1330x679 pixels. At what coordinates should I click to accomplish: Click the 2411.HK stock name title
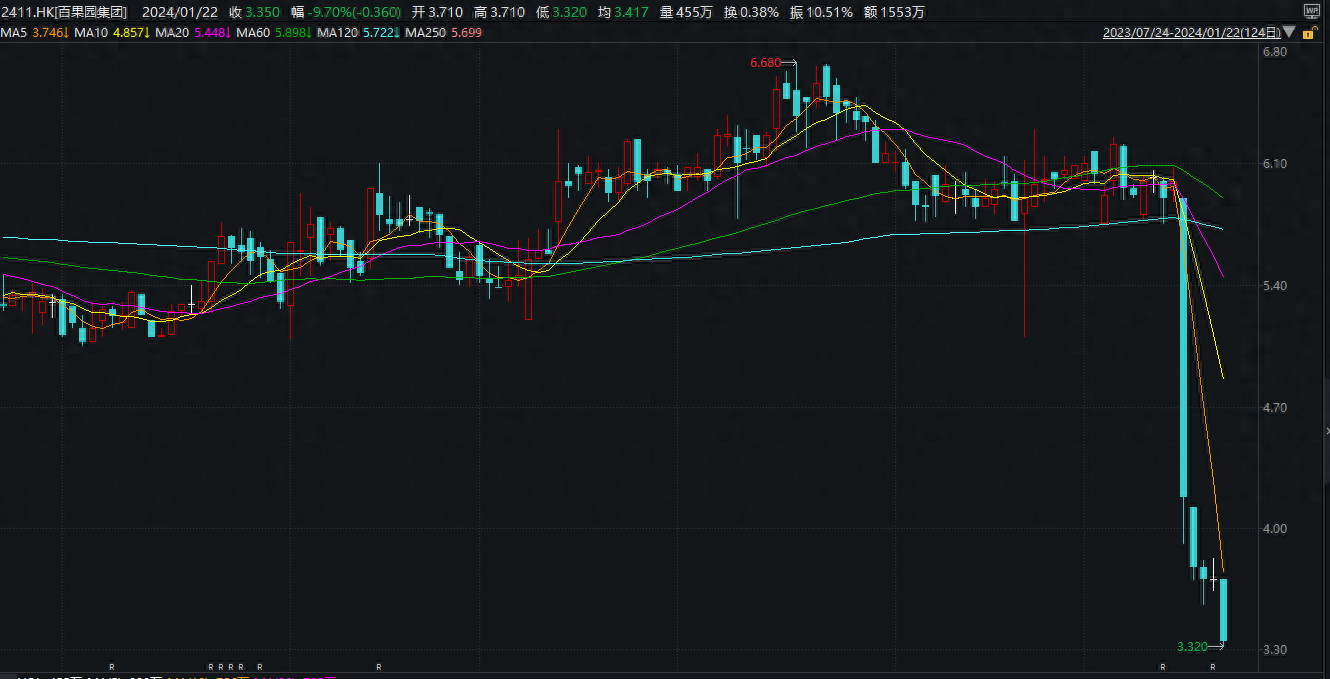(x=63, y=12)
